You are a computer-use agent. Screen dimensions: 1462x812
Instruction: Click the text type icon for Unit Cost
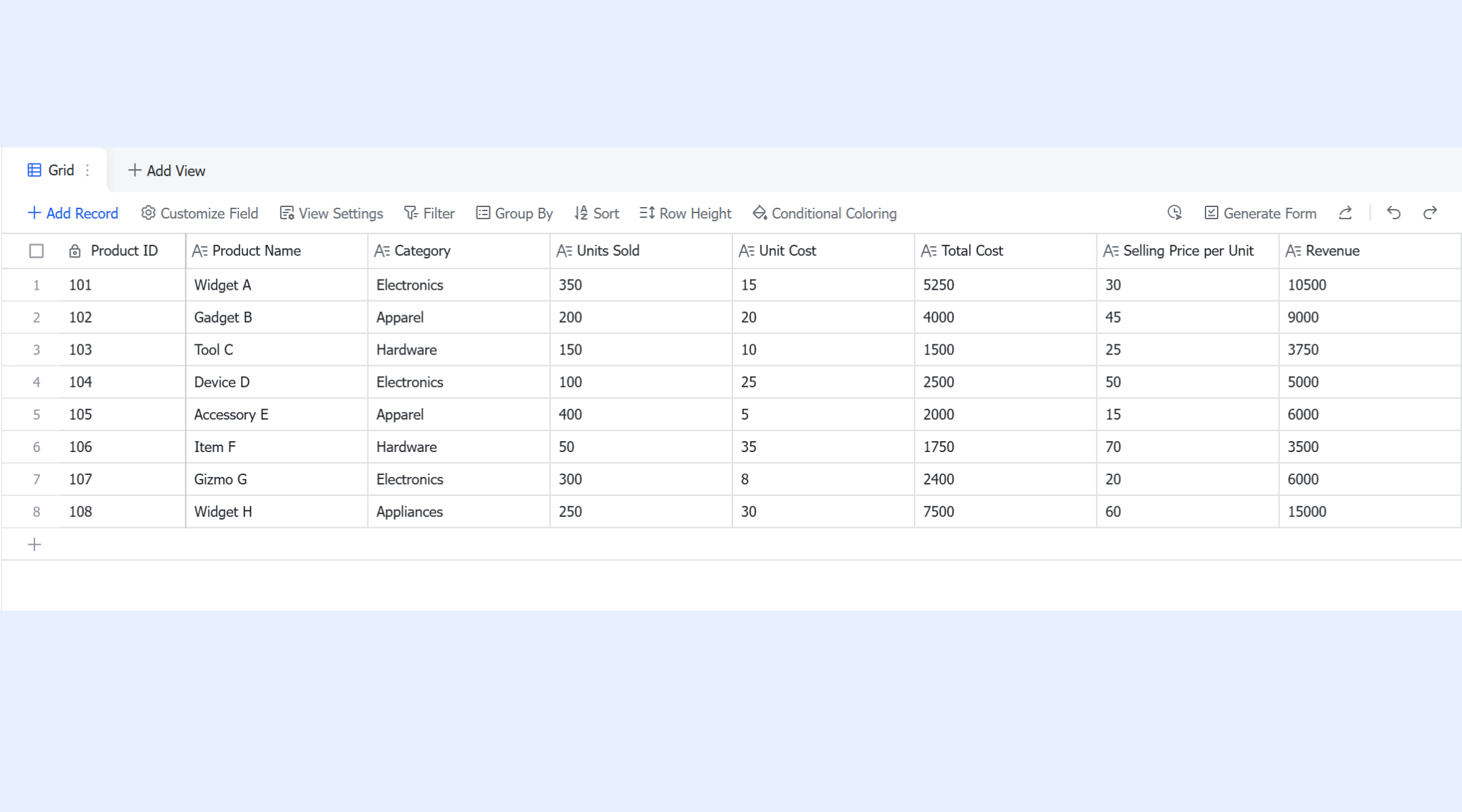coord(747,251)
